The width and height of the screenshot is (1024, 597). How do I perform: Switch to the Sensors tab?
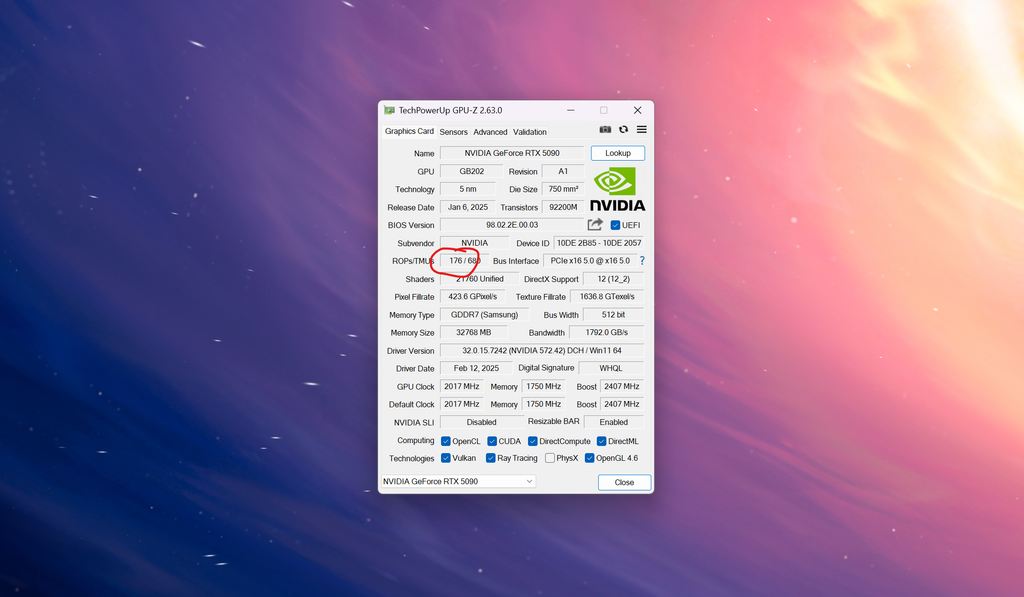(453, 131)
